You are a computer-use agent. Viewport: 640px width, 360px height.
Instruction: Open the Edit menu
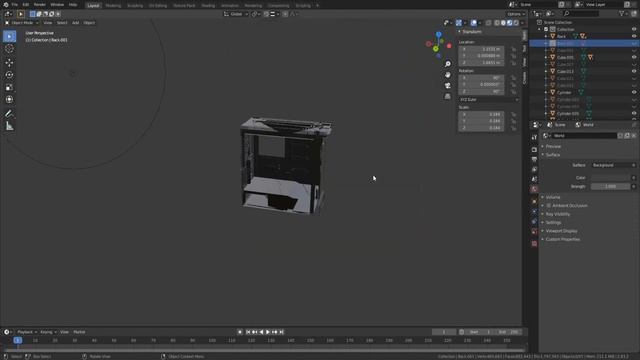click(26, 4)
